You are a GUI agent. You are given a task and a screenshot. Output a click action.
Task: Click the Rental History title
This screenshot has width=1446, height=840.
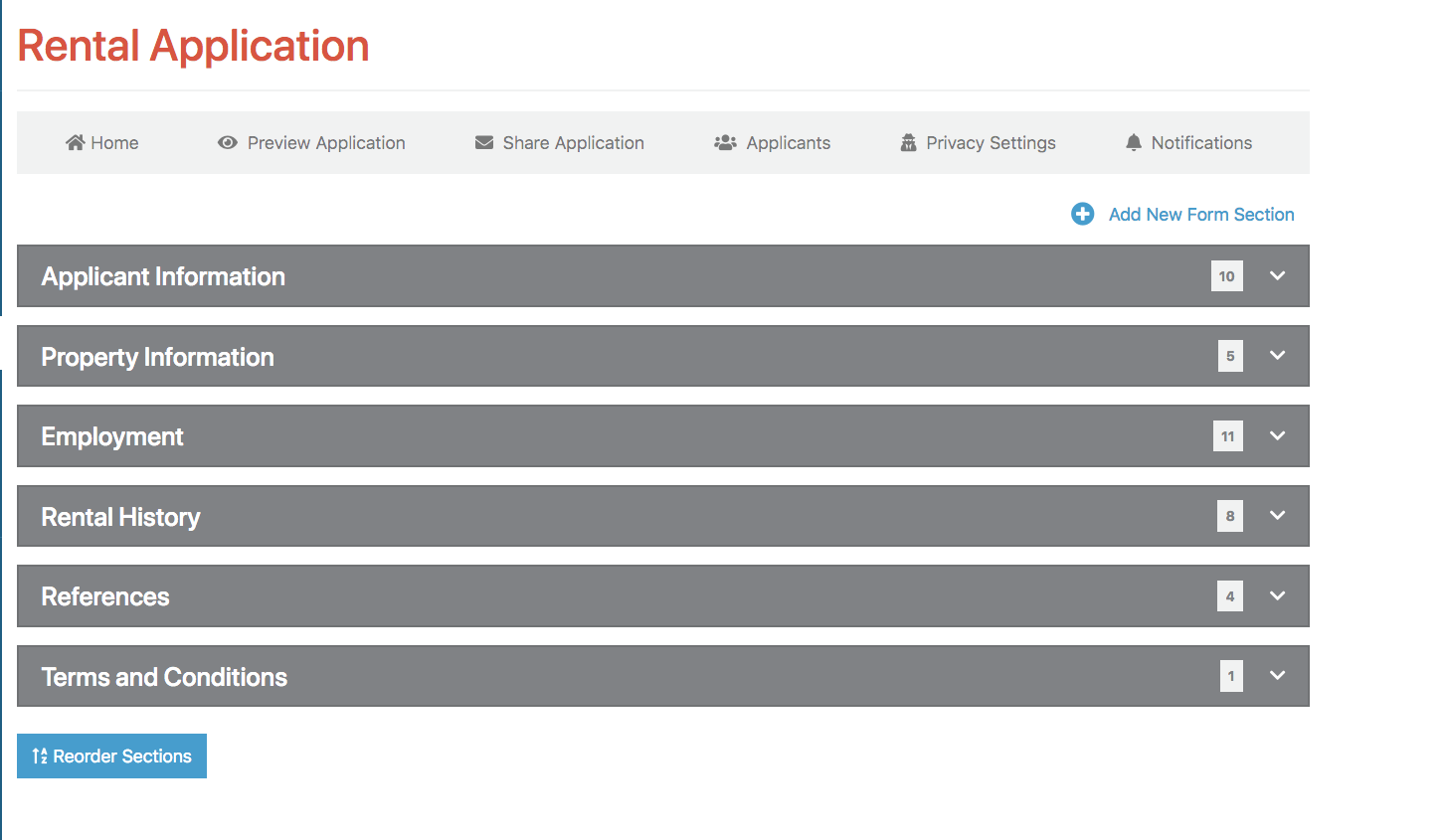(120, 517)
